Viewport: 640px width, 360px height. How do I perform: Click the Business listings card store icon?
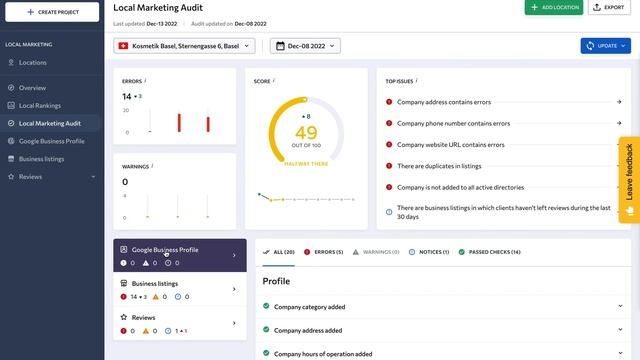tap(124, 283)
